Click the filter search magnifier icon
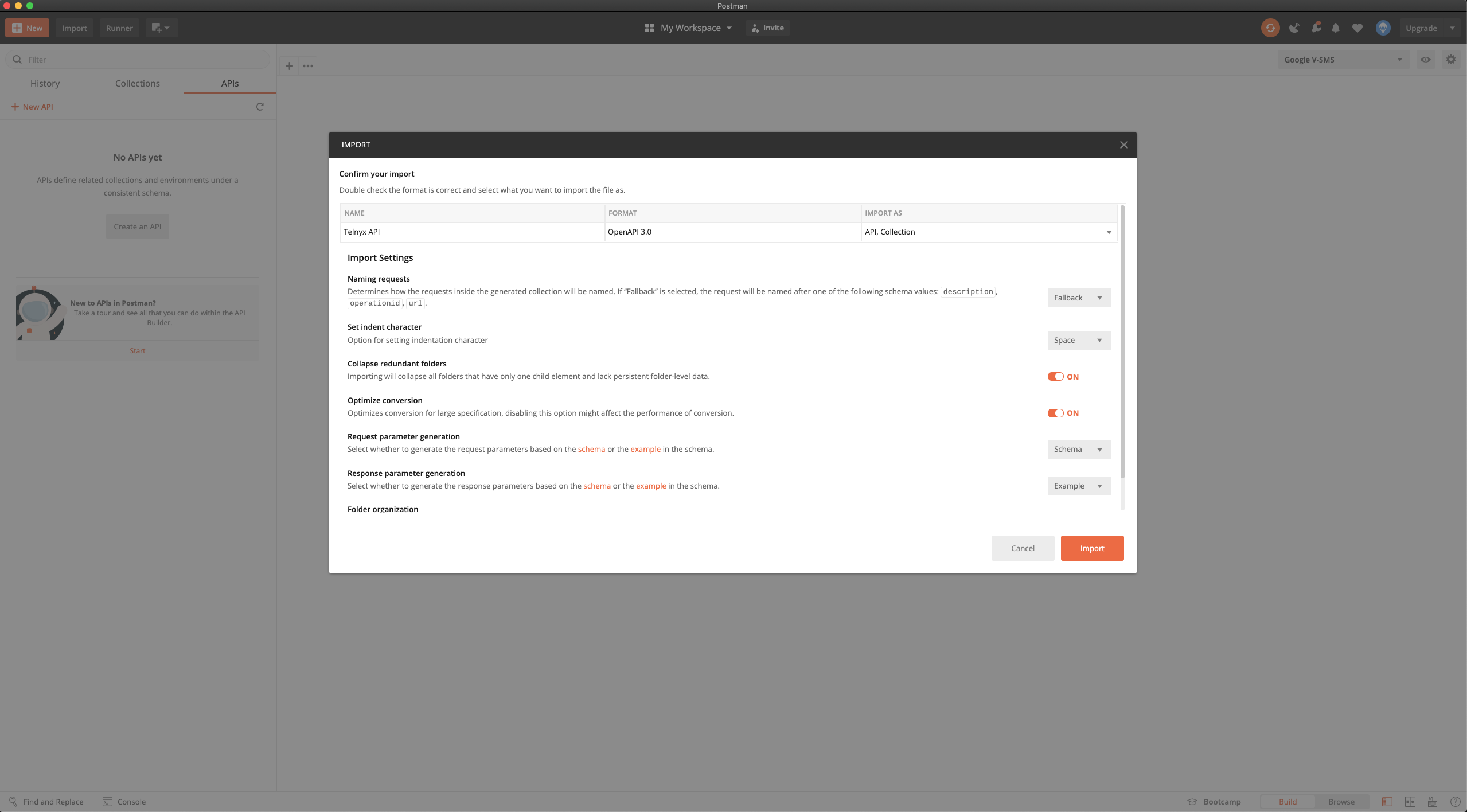 pos(17,60)
